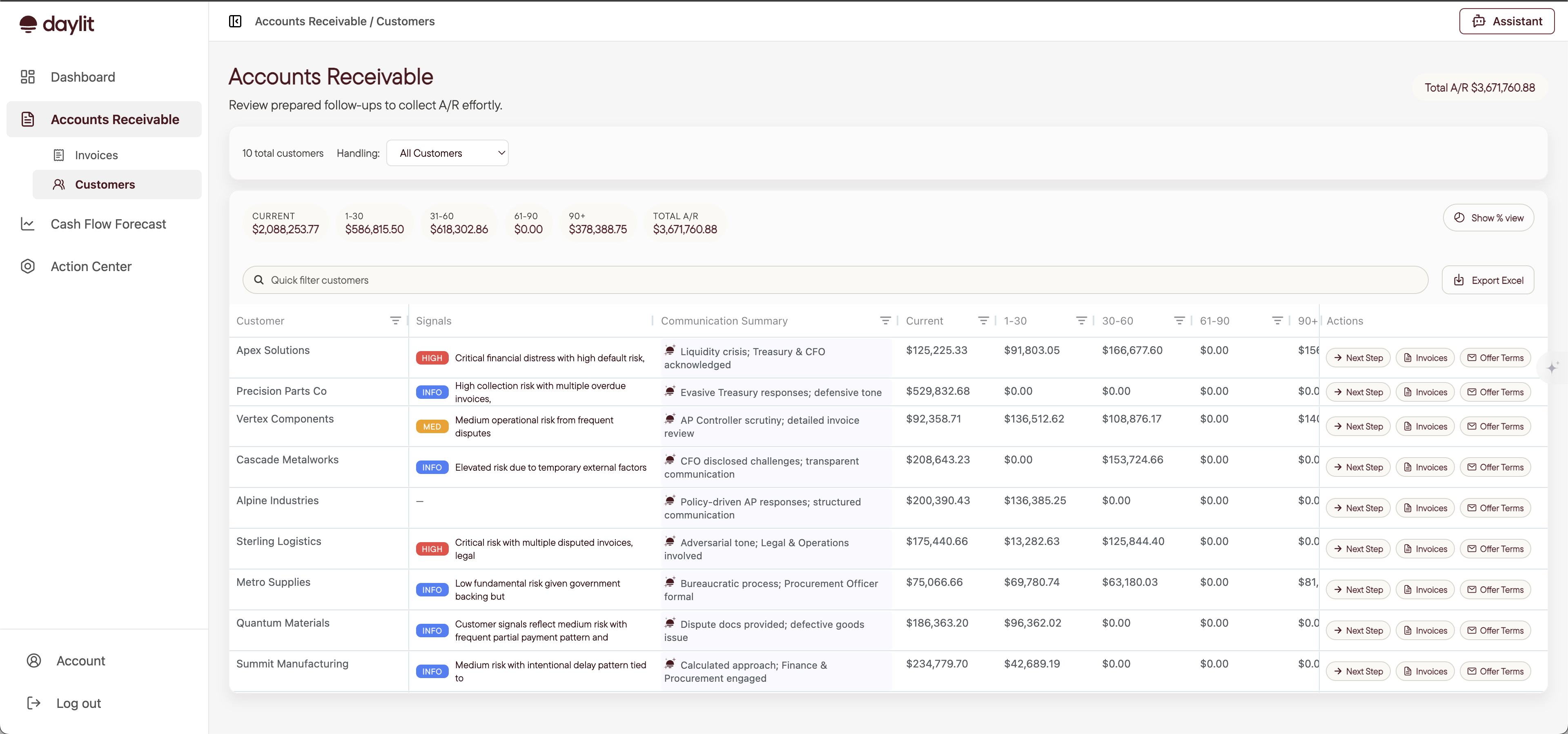Click Export Excel button

[1488, 280]
